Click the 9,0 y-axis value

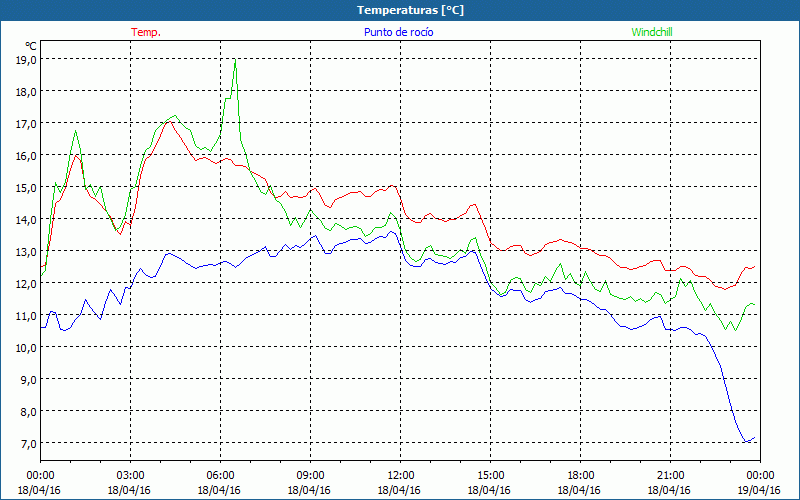29,380
